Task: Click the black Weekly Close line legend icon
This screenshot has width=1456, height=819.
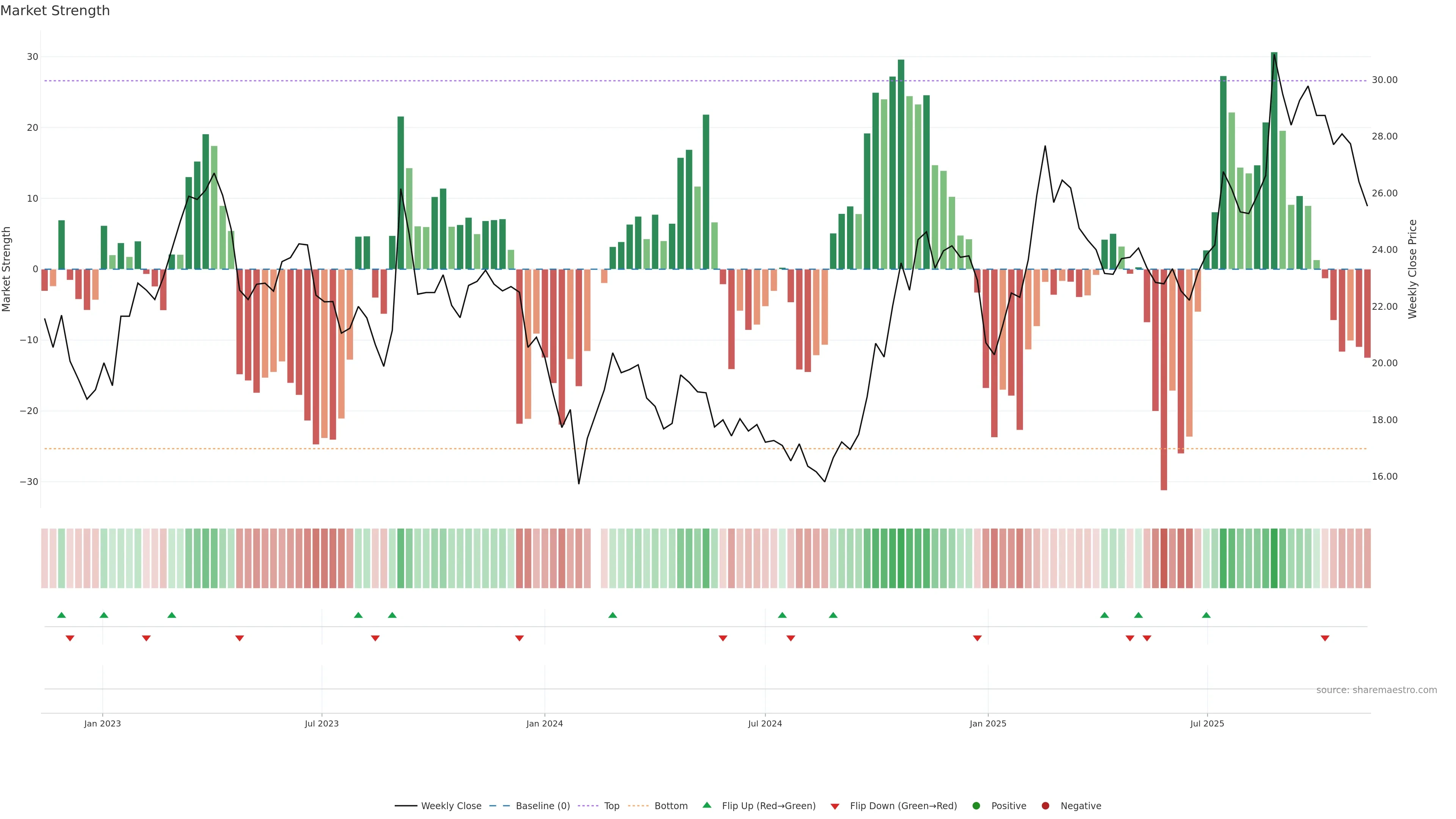Action: coord(406,805)
